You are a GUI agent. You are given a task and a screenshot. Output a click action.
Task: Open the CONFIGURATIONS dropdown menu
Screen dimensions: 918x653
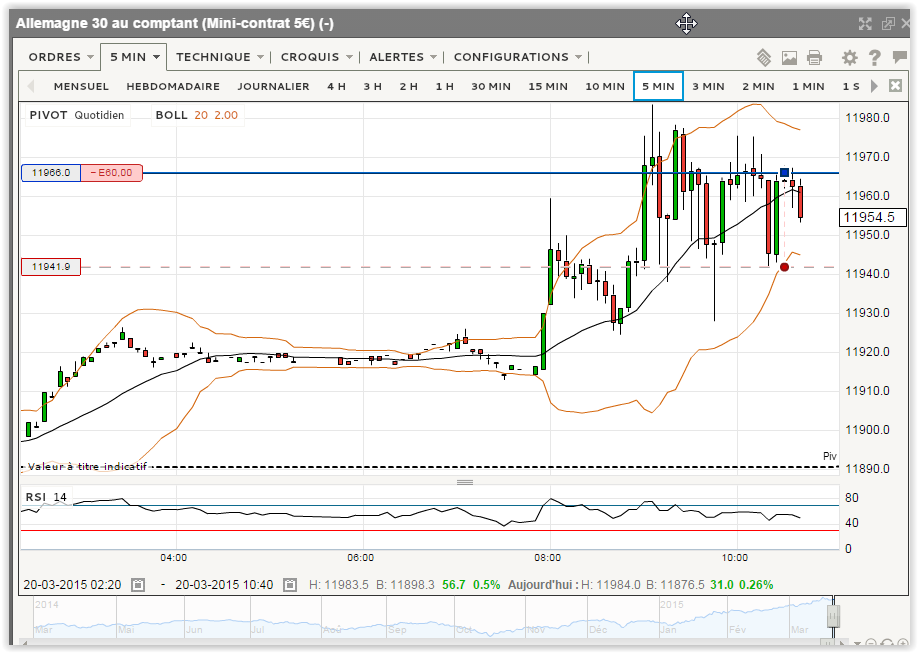(x=518, y=57)
